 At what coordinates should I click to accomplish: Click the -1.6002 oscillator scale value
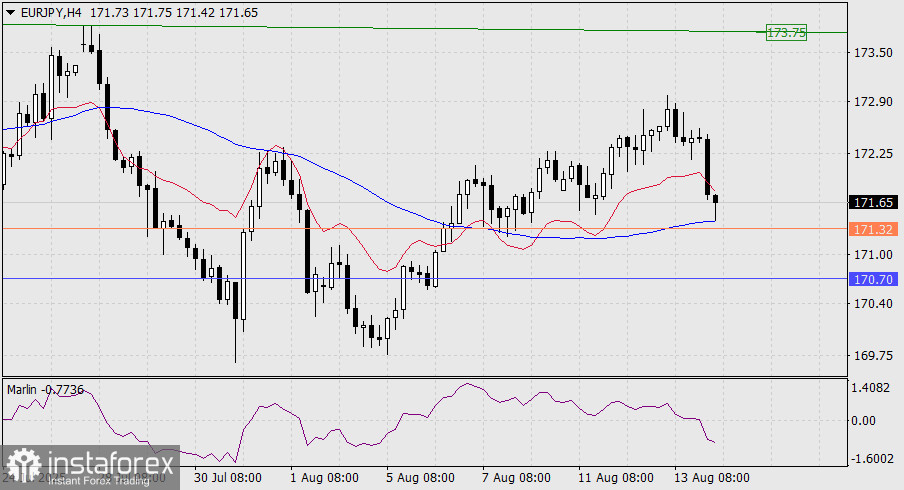[x=871, y=458]
